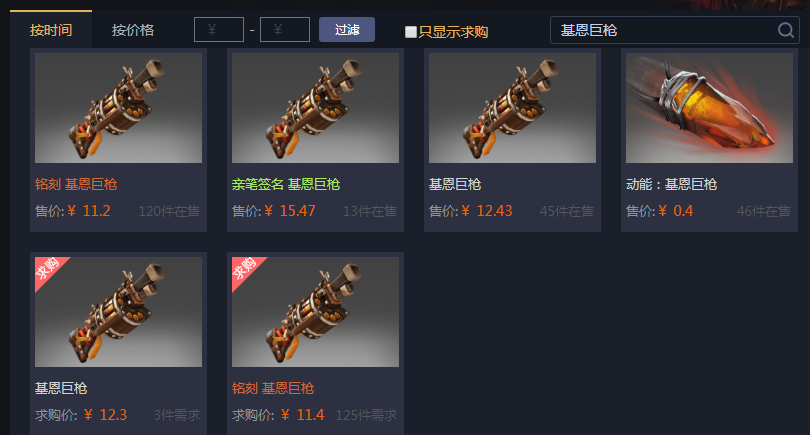
Task: Click the 铭刻 基恩巨枪 title under ¥11.2 listing
Action: 76,184
